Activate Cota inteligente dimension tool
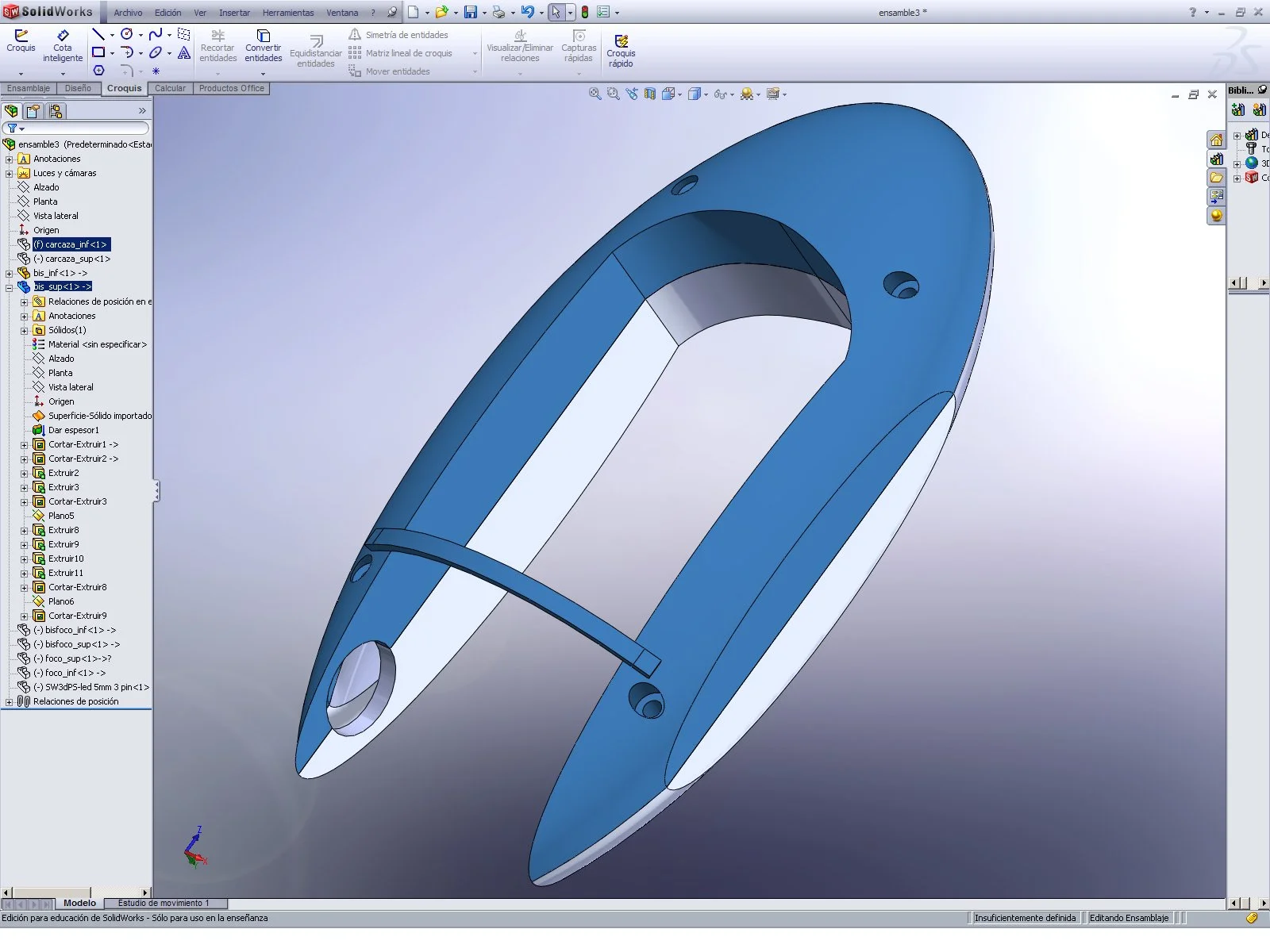 [63, 46]
